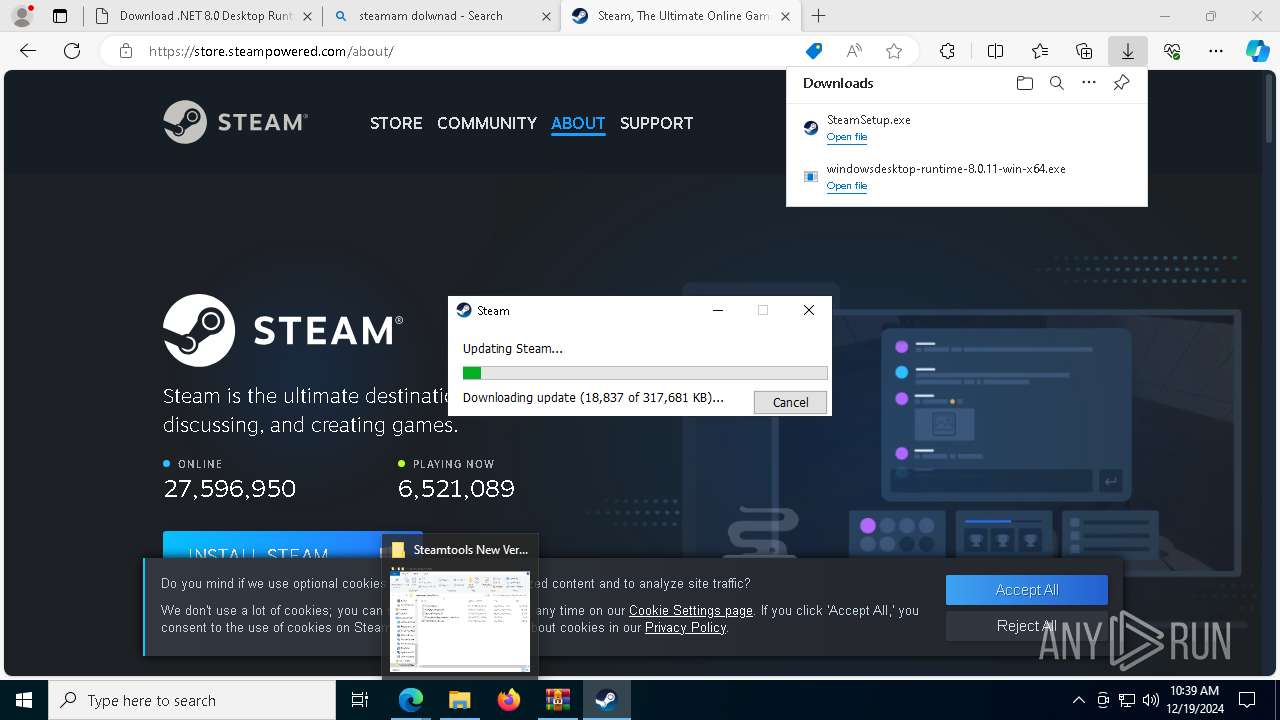
Task: Reject All cookies
Action: click(1027, 626)
